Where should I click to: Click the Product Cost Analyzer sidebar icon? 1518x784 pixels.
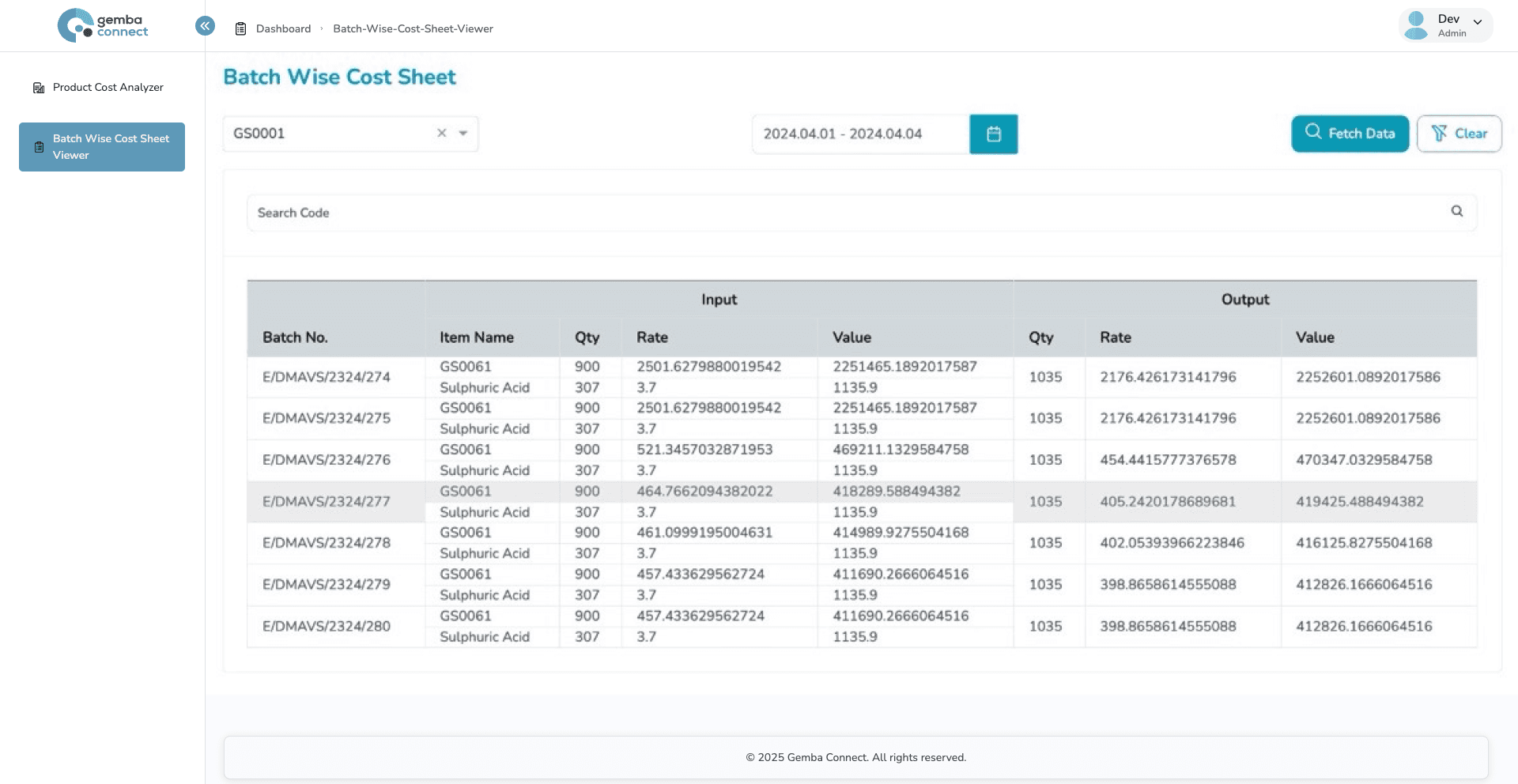[39, 88]
